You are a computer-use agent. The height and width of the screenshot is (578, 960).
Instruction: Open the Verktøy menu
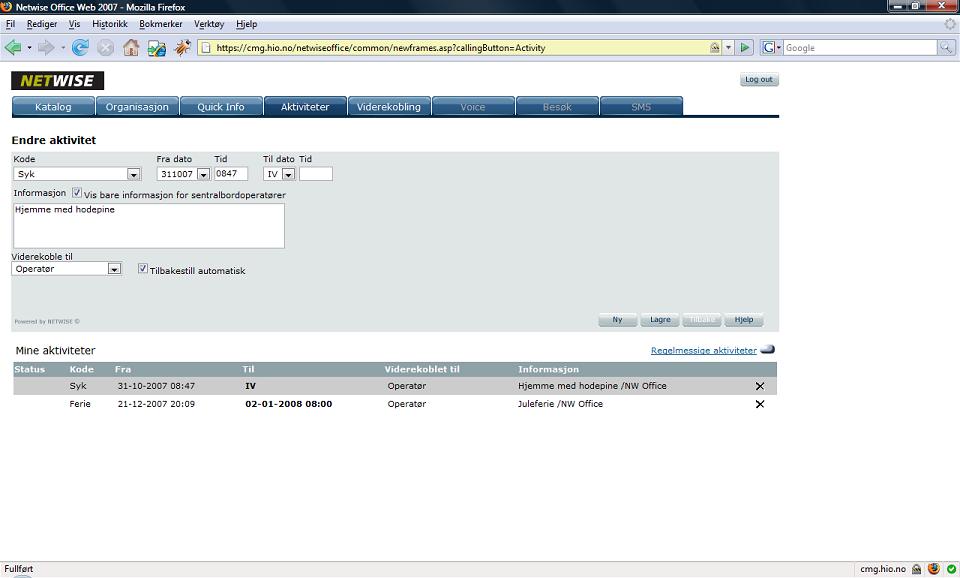[209, 24]
